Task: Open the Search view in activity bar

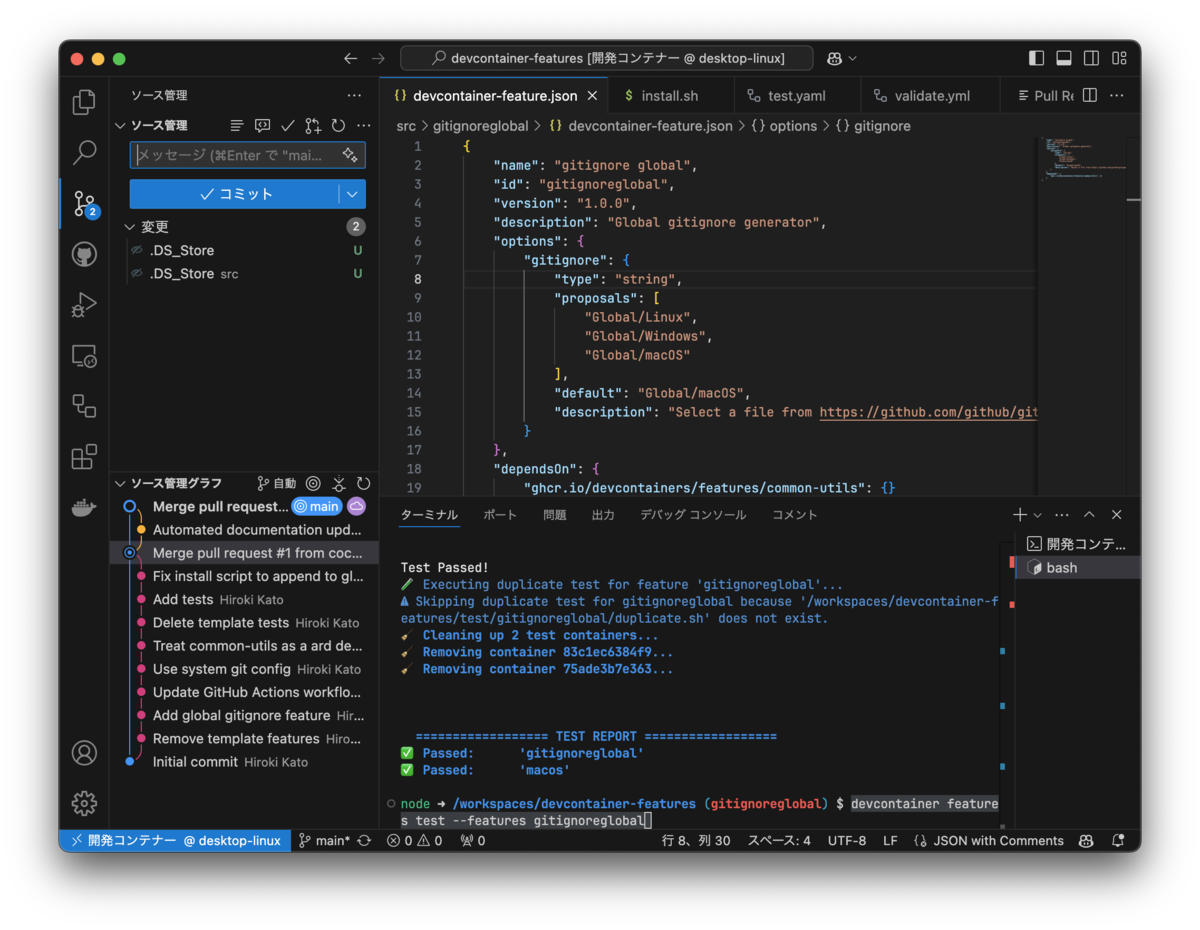Action: click(85, 153)
